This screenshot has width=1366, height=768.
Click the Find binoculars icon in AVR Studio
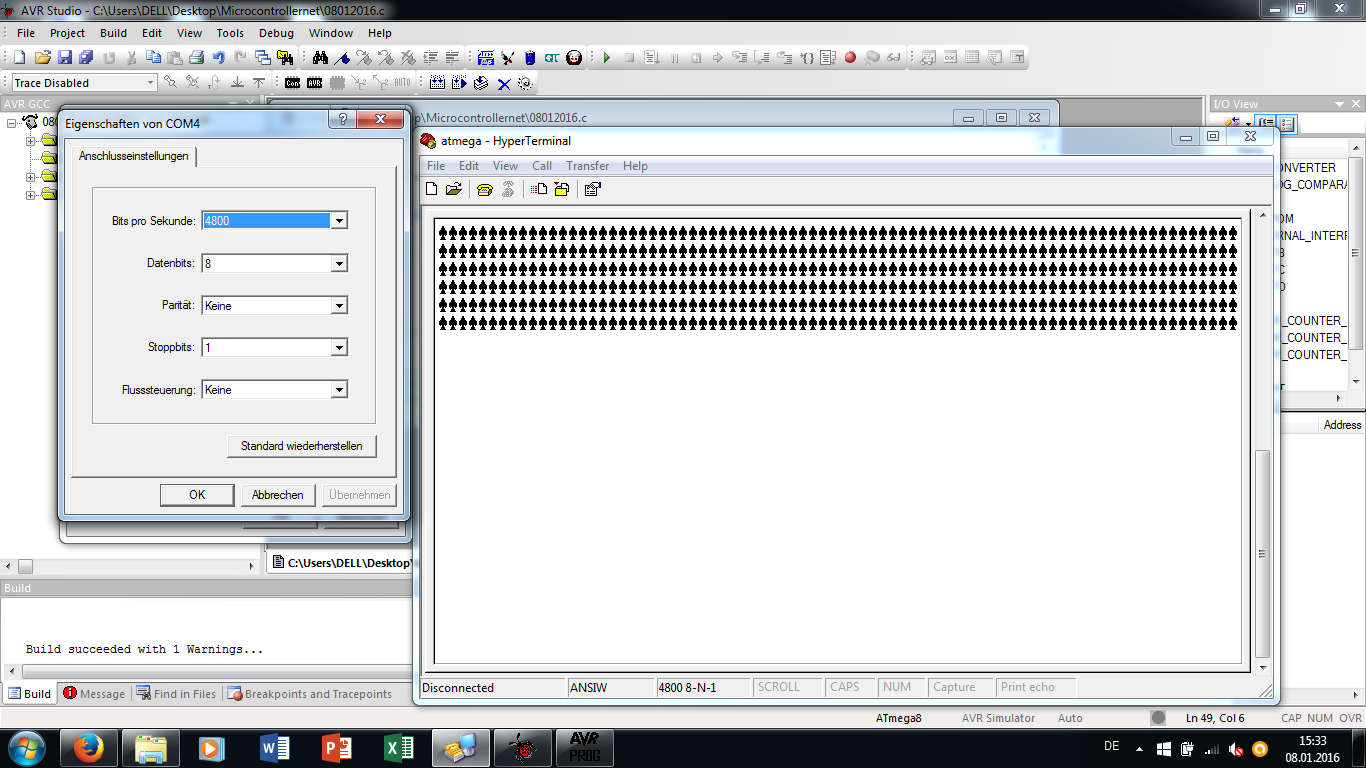(x=321, y=58)
